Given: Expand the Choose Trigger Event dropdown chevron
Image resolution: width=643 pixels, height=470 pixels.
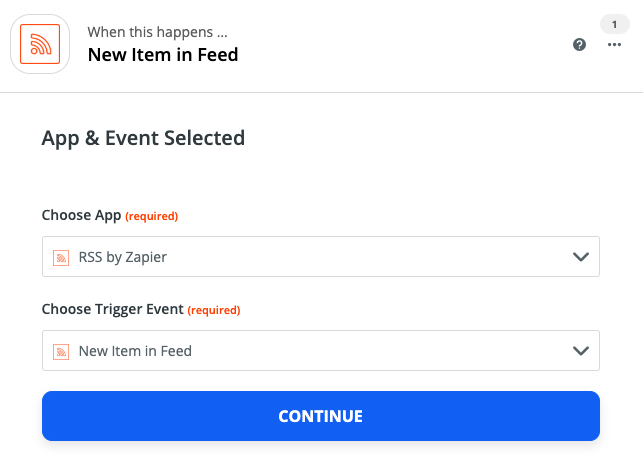Looking at the screenshot, I should 580,351.
